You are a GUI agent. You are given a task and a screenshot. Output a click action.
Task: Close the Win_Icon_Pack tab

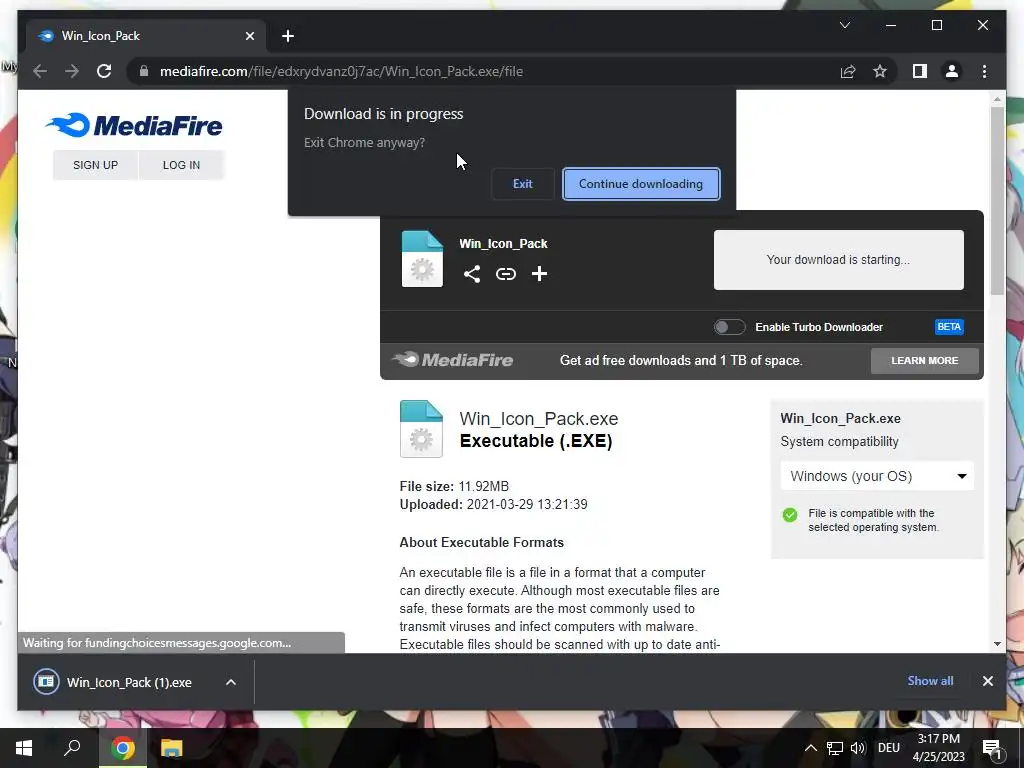(x=249, y=36)
